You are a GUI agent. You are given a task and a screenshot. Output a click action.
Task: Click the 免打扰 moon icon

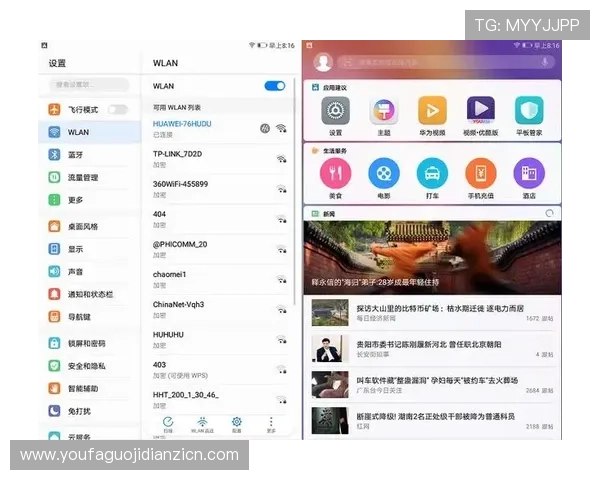tap(54, 411)
